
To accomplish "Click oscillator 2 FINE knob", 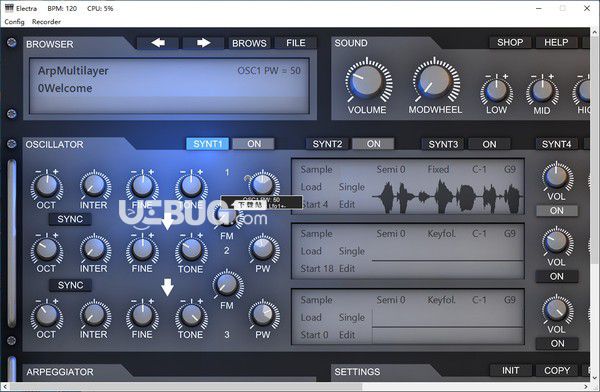I will 142,249.
